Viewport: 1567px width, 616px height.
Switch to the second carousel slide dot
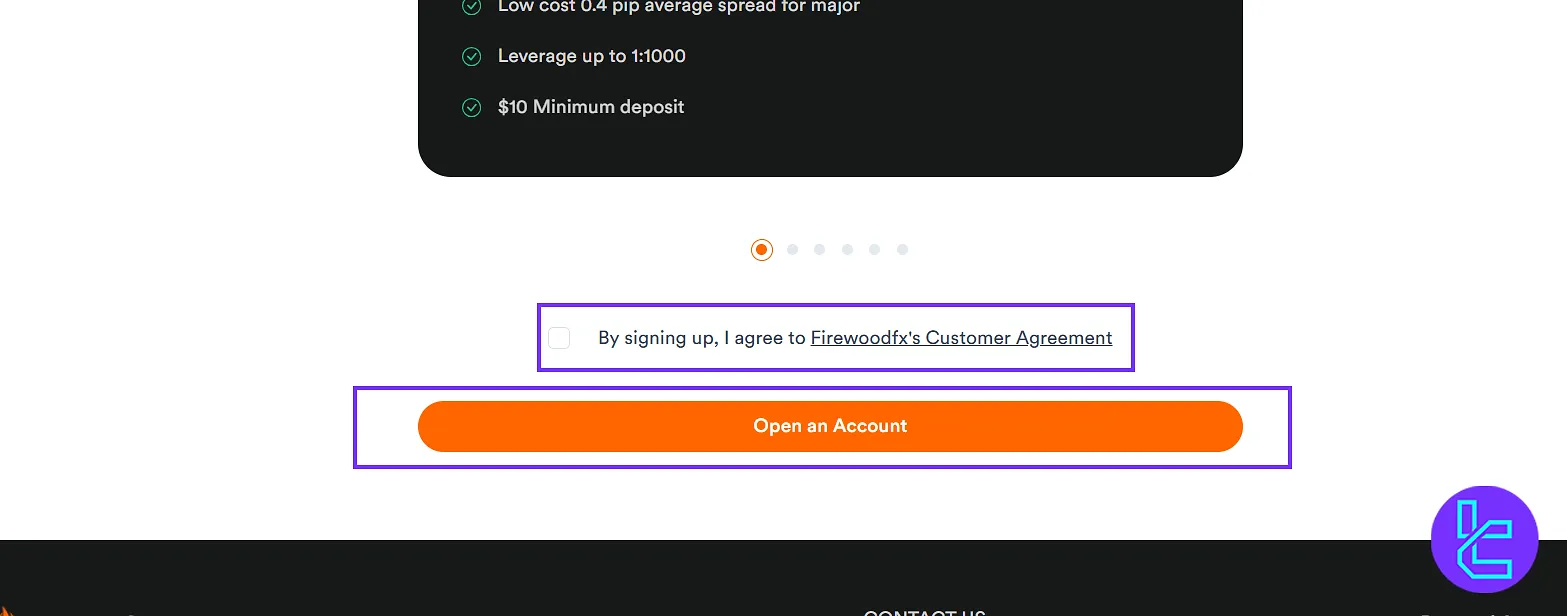click(793, 250)
